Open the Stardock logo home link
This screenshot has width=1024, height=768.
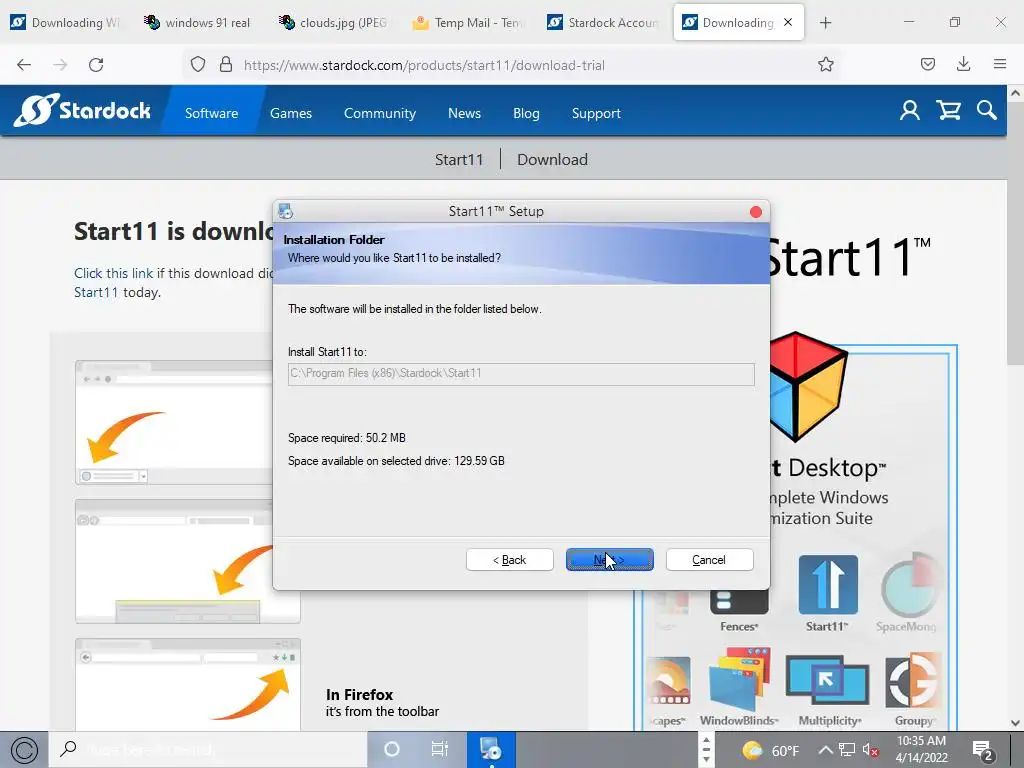pos(82,110)
